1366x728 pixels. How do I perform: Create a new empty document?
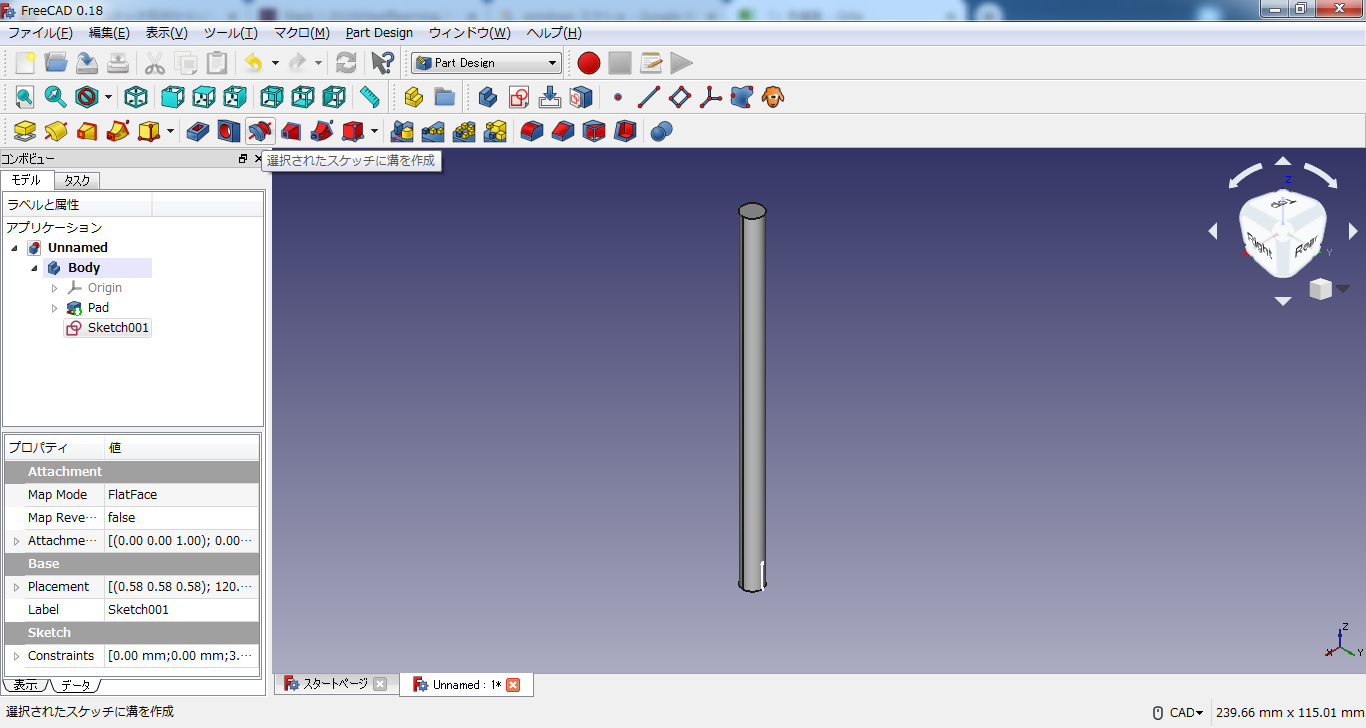pyautogui.click(x=25, y=63)
